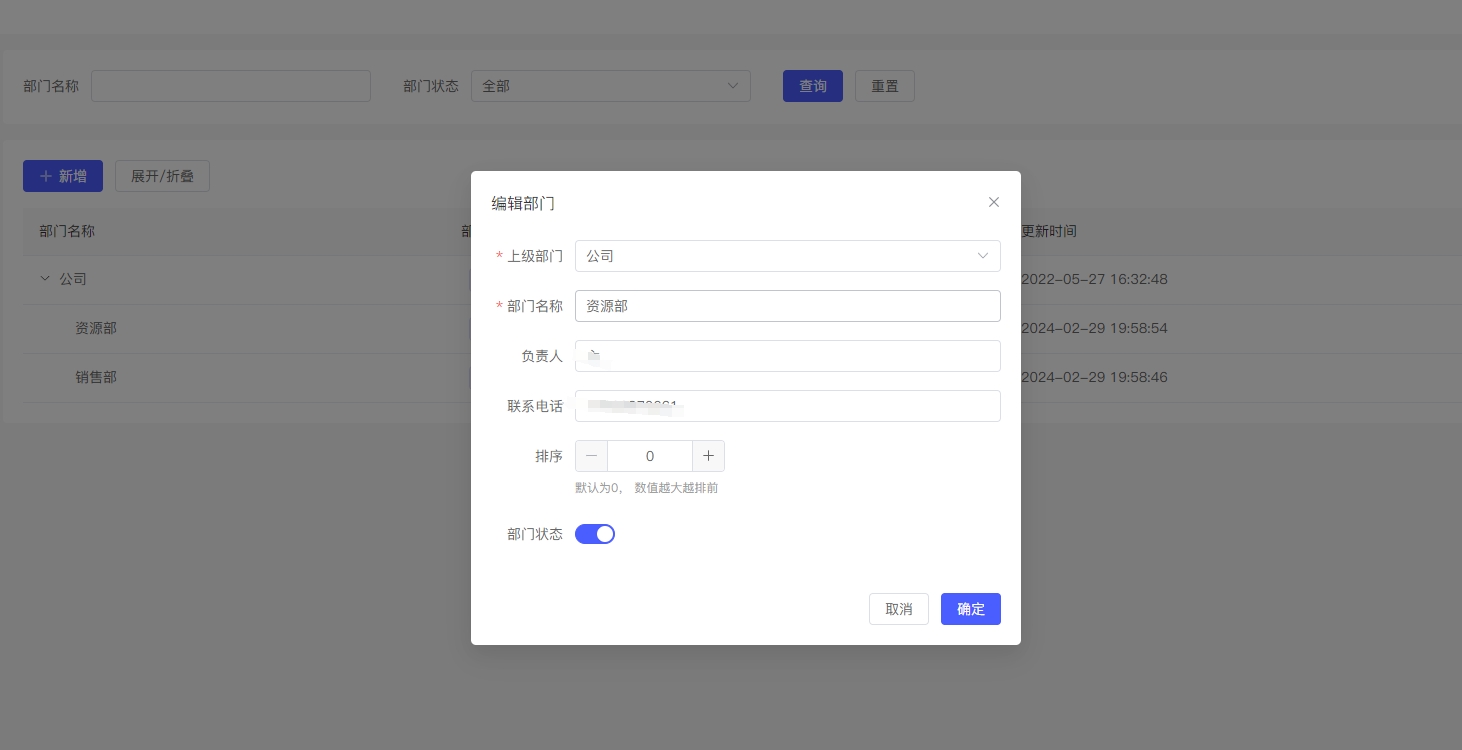Click the 展开/折叠 button

tap(162, 176)
